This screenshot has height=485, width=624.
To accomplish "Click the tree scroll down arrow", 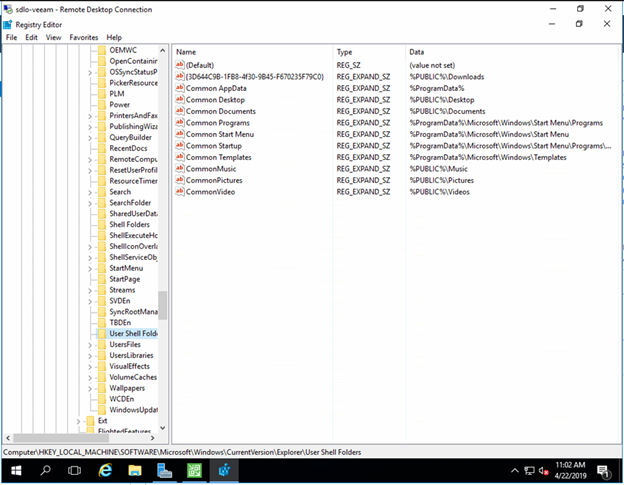I will (x=162, y=428).
